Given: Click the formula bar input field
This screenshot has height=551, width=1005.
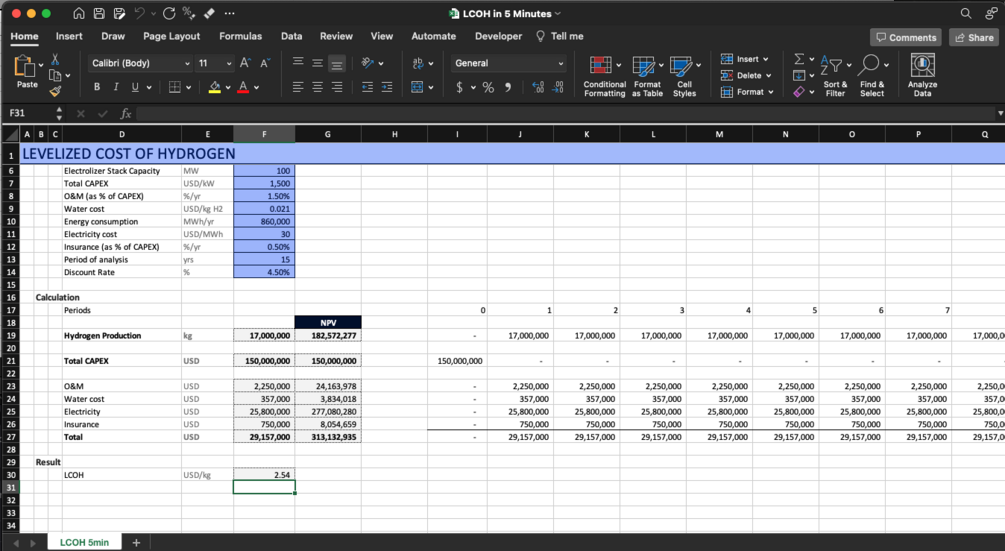Looking at the screenshot, I should pos(564,113).
